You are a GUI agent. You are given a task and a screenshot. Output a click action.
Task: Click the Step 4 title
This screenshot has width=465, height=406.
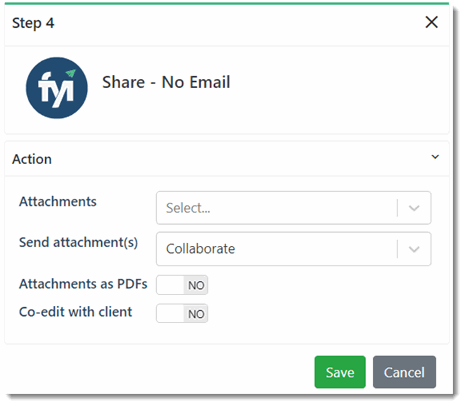point(33,23)
